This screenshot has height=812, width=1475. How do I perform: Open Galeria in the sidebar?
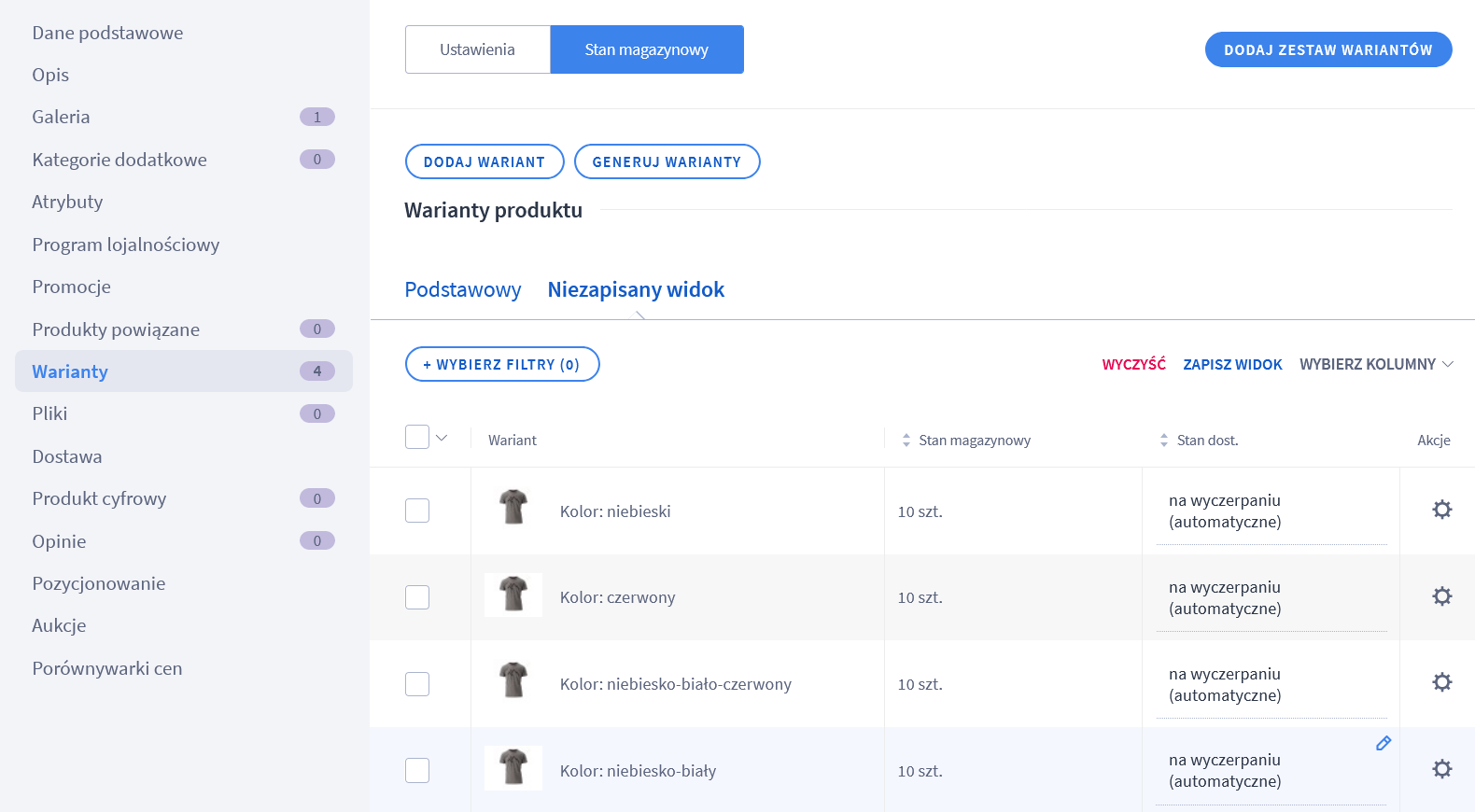click(x=61, y=117)
